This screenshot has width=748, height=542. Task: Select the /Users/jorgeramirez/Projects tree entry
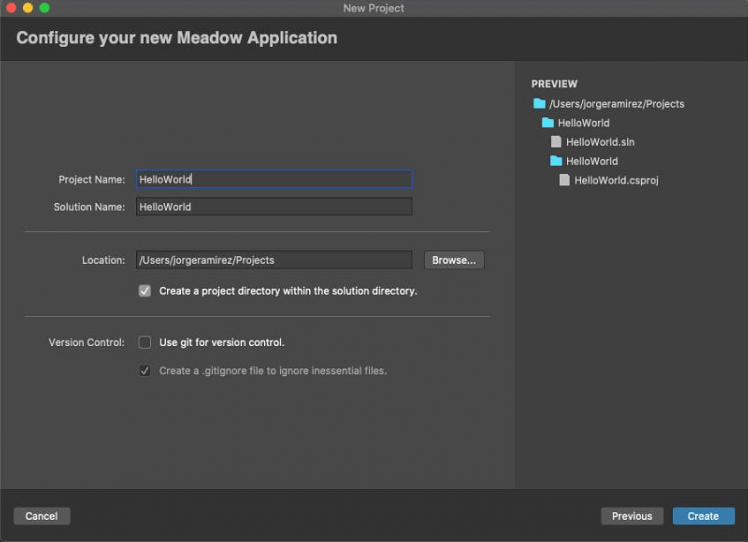pyautogui.click(x=616, y=104)
